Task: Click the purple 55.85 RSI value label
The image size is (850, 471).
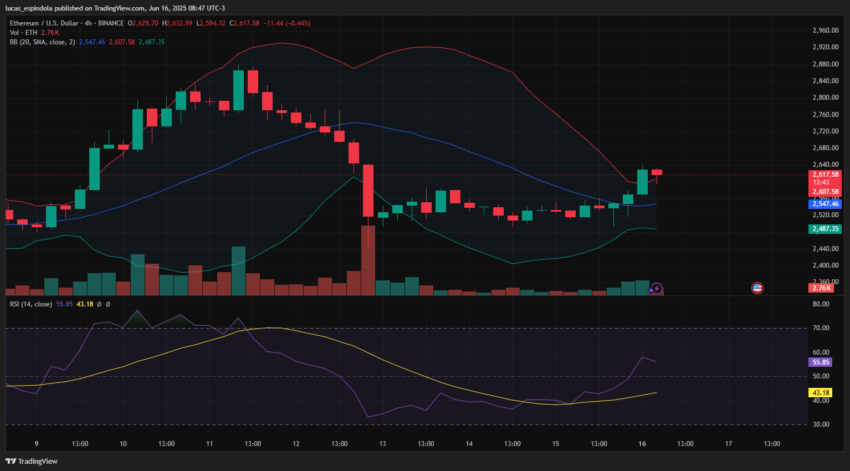Action: tap(820, 362)
